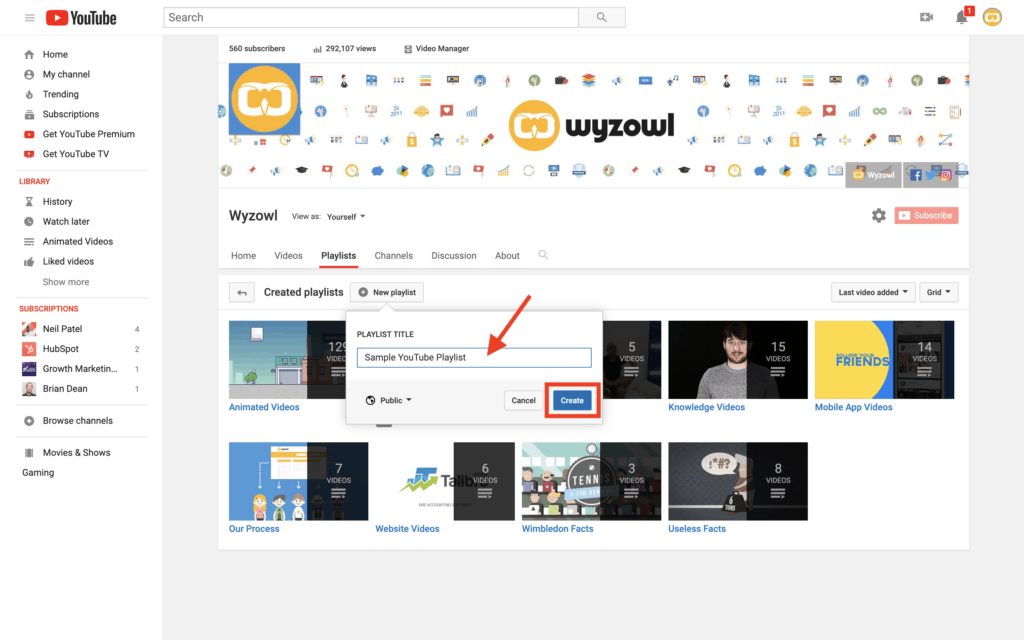The height and width of the screenshot is (640, 1024).
Task: Open the Mobile App Videos playlist thumbnail
Action: (884, 360)
